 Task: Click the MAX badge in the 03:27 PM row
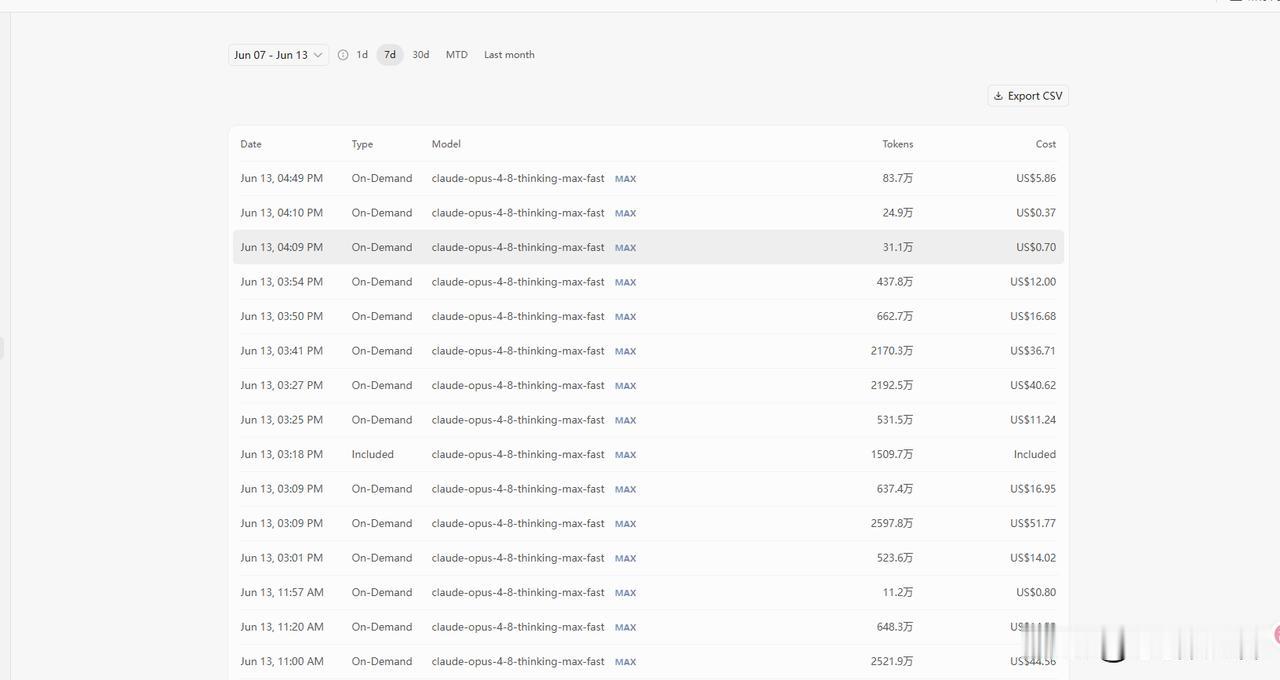tap(625, 386)
